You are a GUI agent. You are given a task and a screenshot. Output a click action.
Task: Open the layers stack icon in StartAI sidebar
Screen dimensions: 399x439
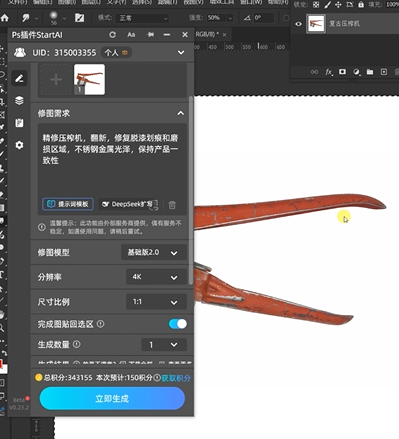coord(19,100)
